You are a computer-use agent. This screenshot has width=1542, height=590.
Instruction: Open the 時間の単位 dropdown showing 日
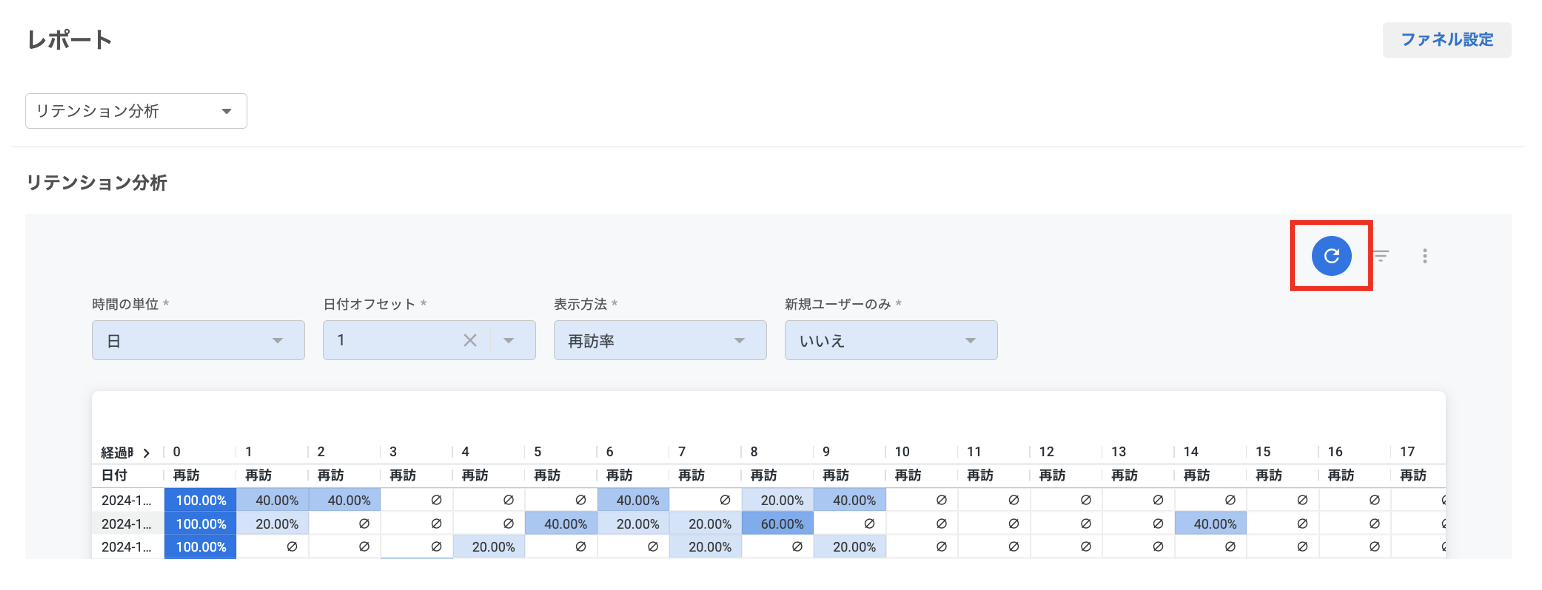pyautogui.click(x=198, y=340)
